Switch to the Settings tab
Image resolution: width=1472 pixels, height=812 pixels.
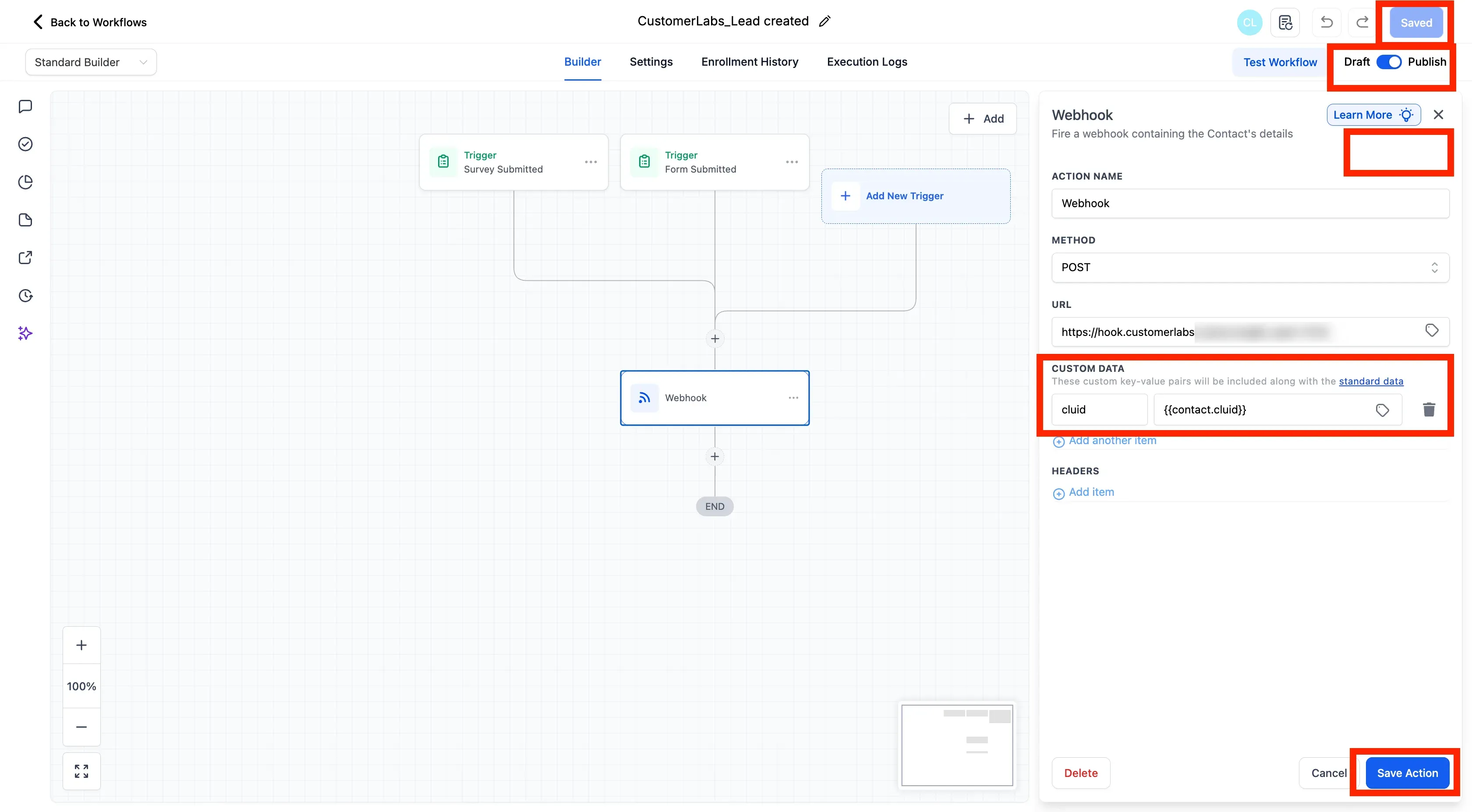click(651, 62)
